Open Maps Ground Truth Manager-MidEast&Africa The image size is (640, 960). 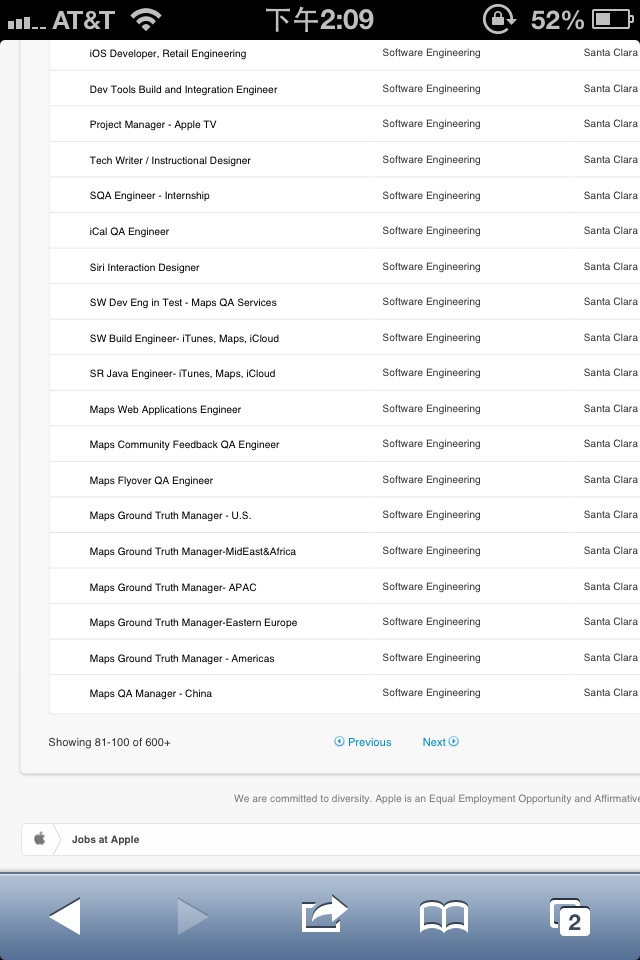click(x=192, y=551)
